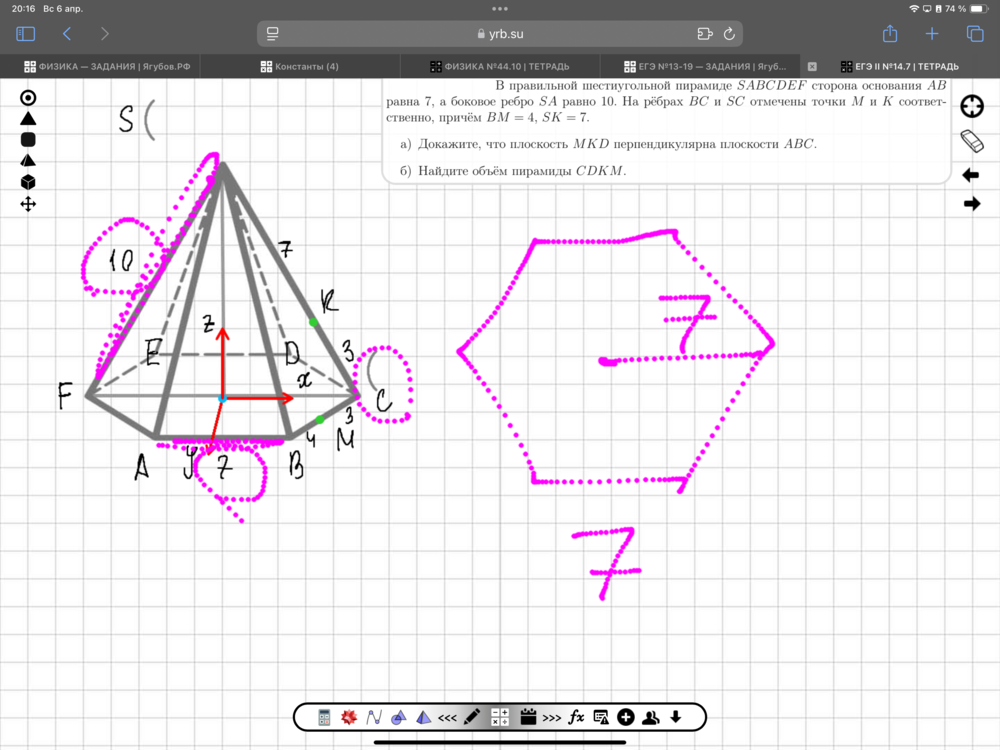Open the function graph plotter icon

point(374,717)
